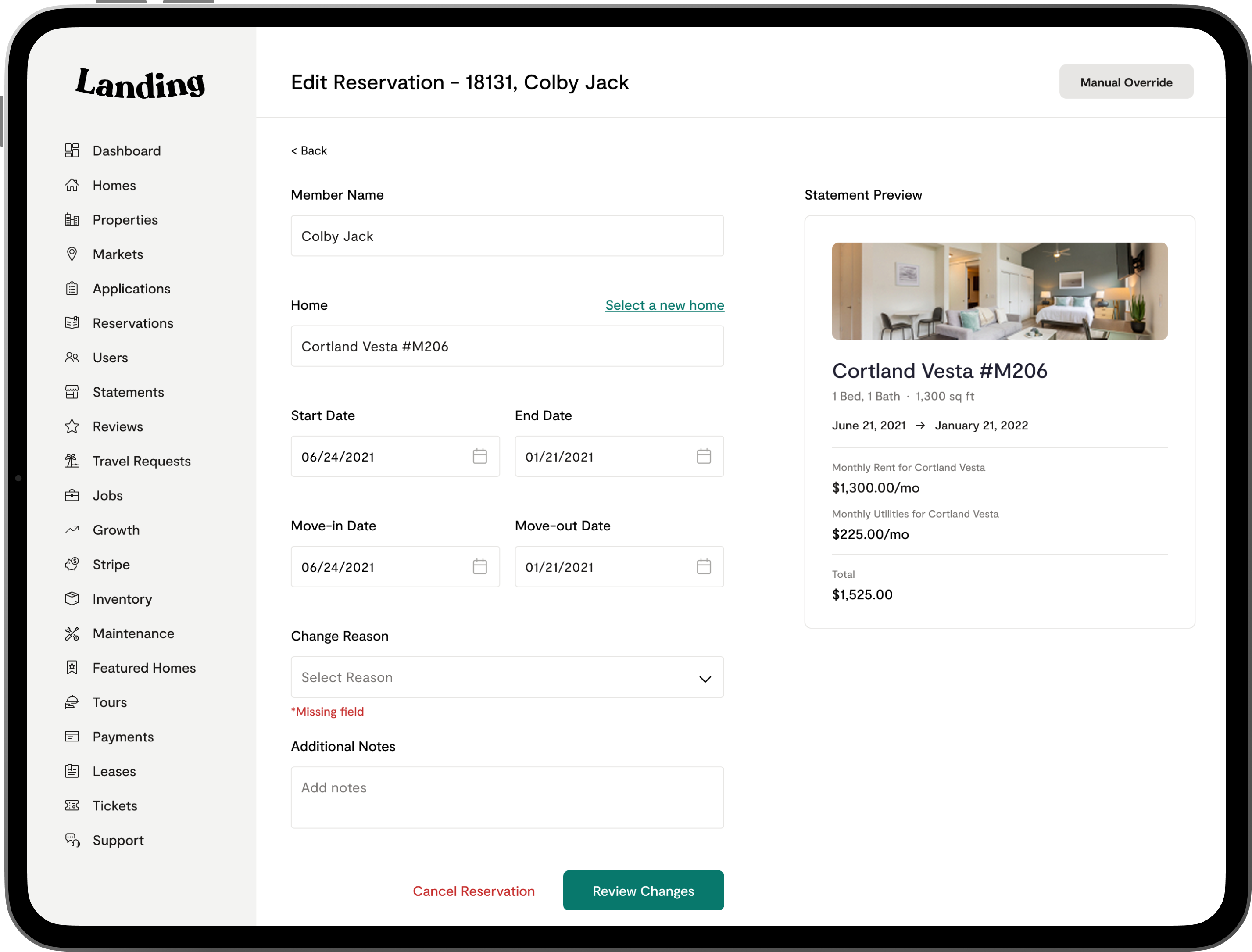Open the End Date calendar picker icon
Image resolution: width=1252 pixels, height=952 pixels.
(x=703, y=456)
